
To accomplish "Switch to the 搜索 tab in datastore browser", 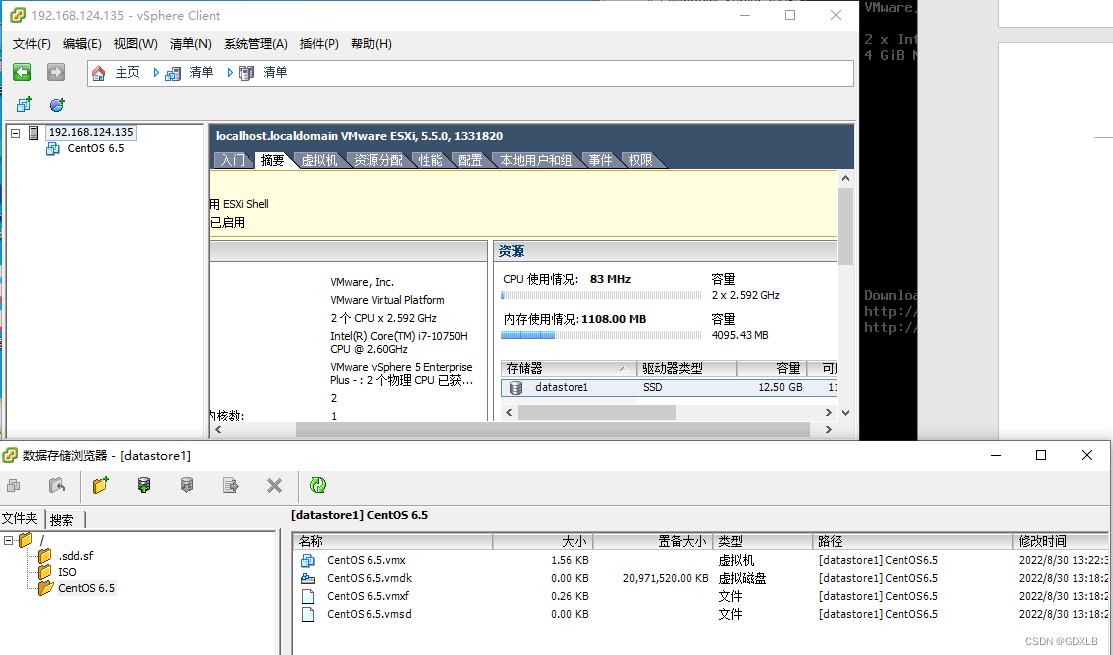I will coord(62,519).
